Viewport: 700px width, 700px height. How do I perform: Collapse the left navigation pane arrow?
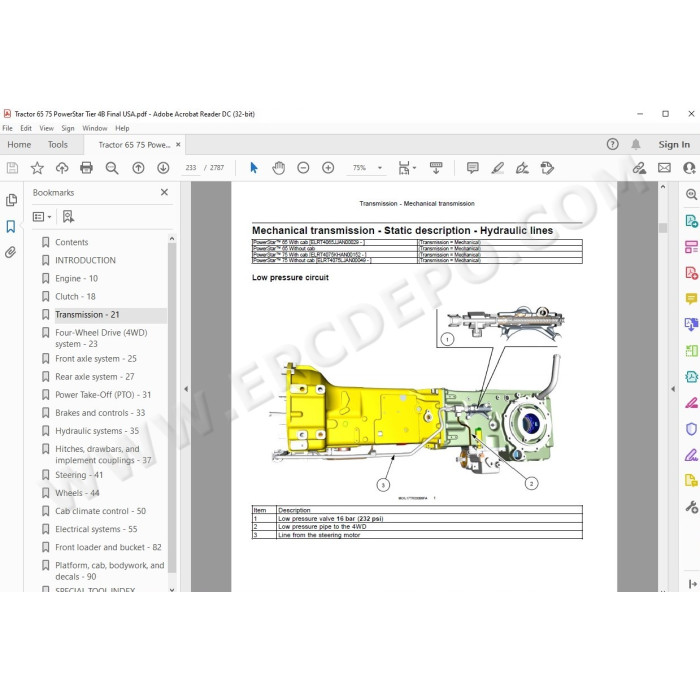pyautogui.click(x=186, y=389)
